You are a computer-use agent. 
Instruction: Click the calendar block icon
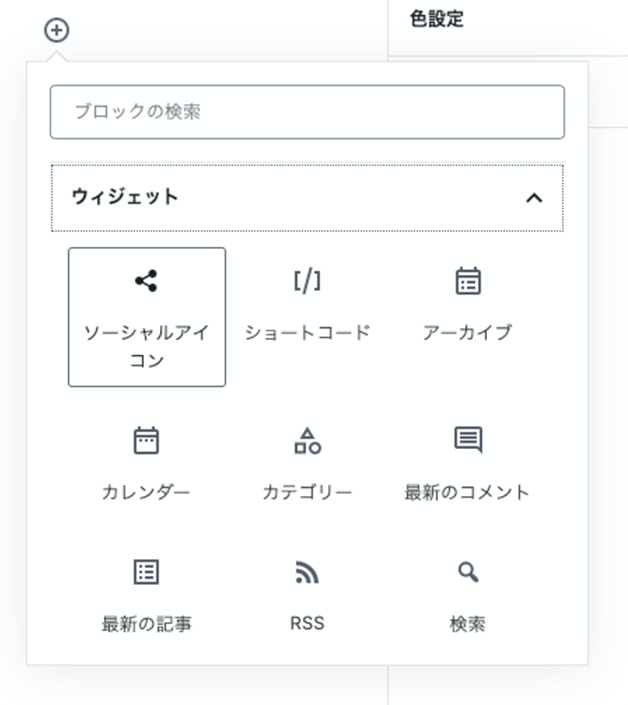coord(146,440)
